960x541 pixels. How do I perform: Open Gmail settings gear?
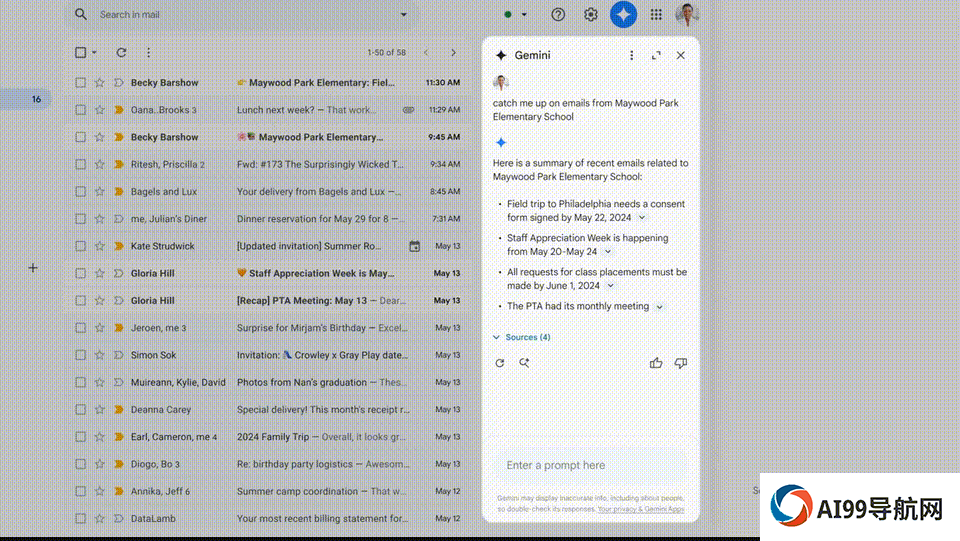[x=590, y=14]
